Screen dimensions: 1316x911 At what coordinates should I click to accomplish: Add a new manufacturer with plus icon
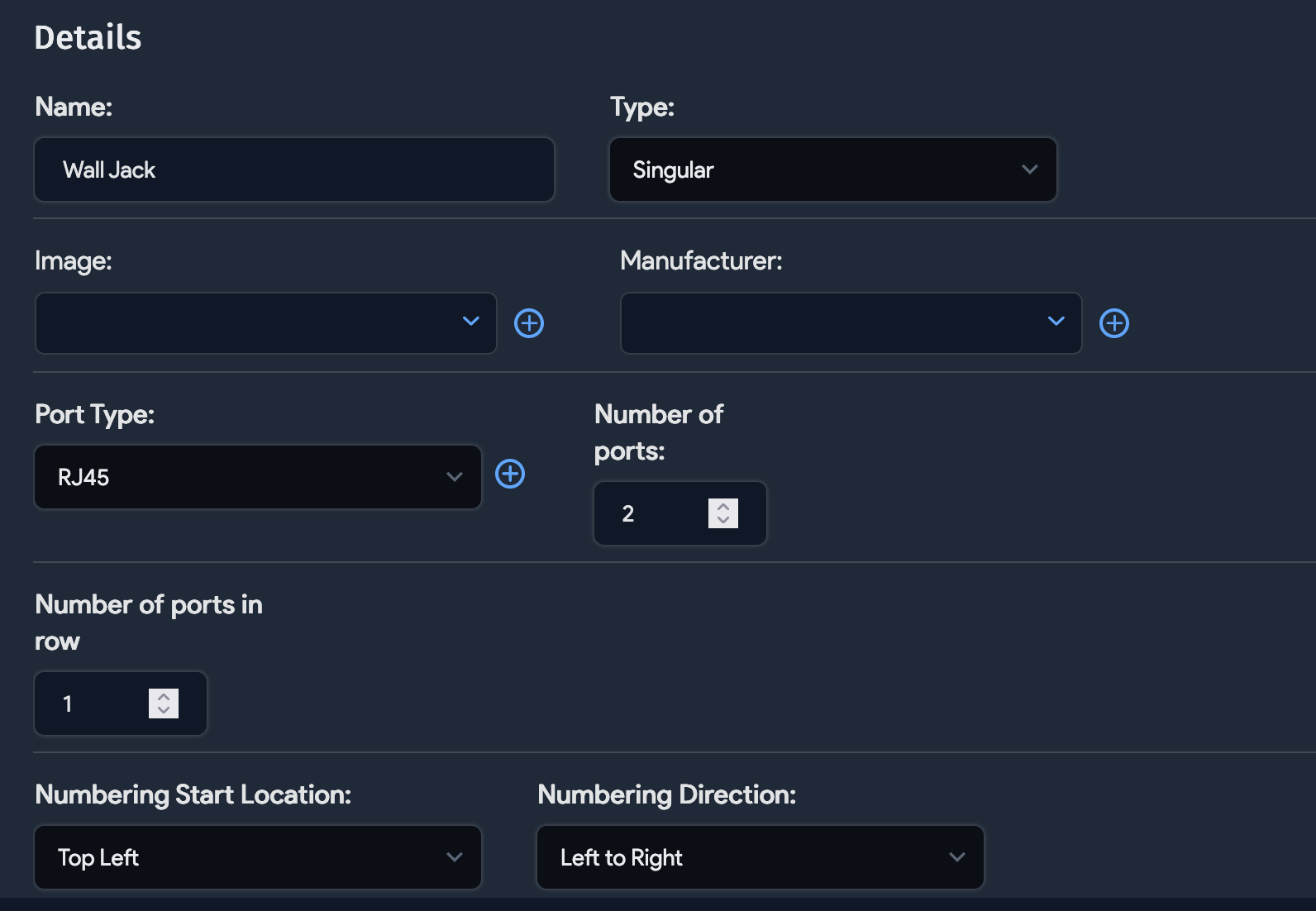pyautogui.click(x=1113, y=323)
